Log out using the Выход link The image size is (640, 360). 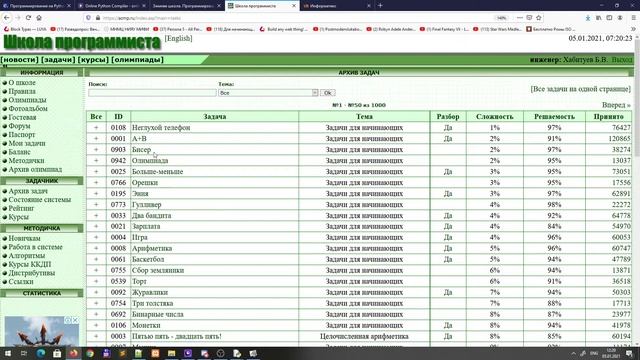coord(622,60)
